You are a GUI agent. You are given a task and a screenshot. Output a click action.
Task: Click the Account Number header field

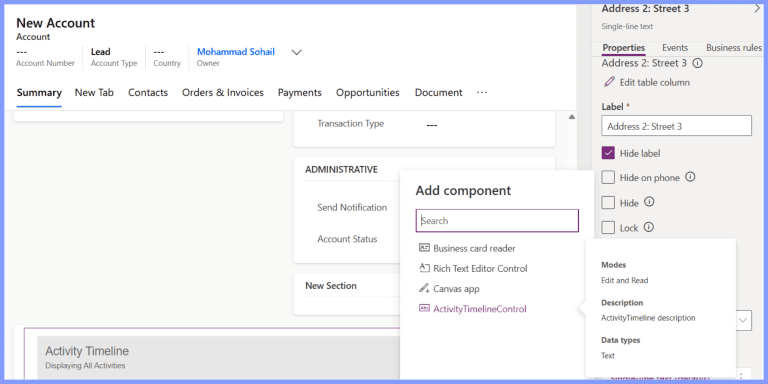tap(45, 57)
